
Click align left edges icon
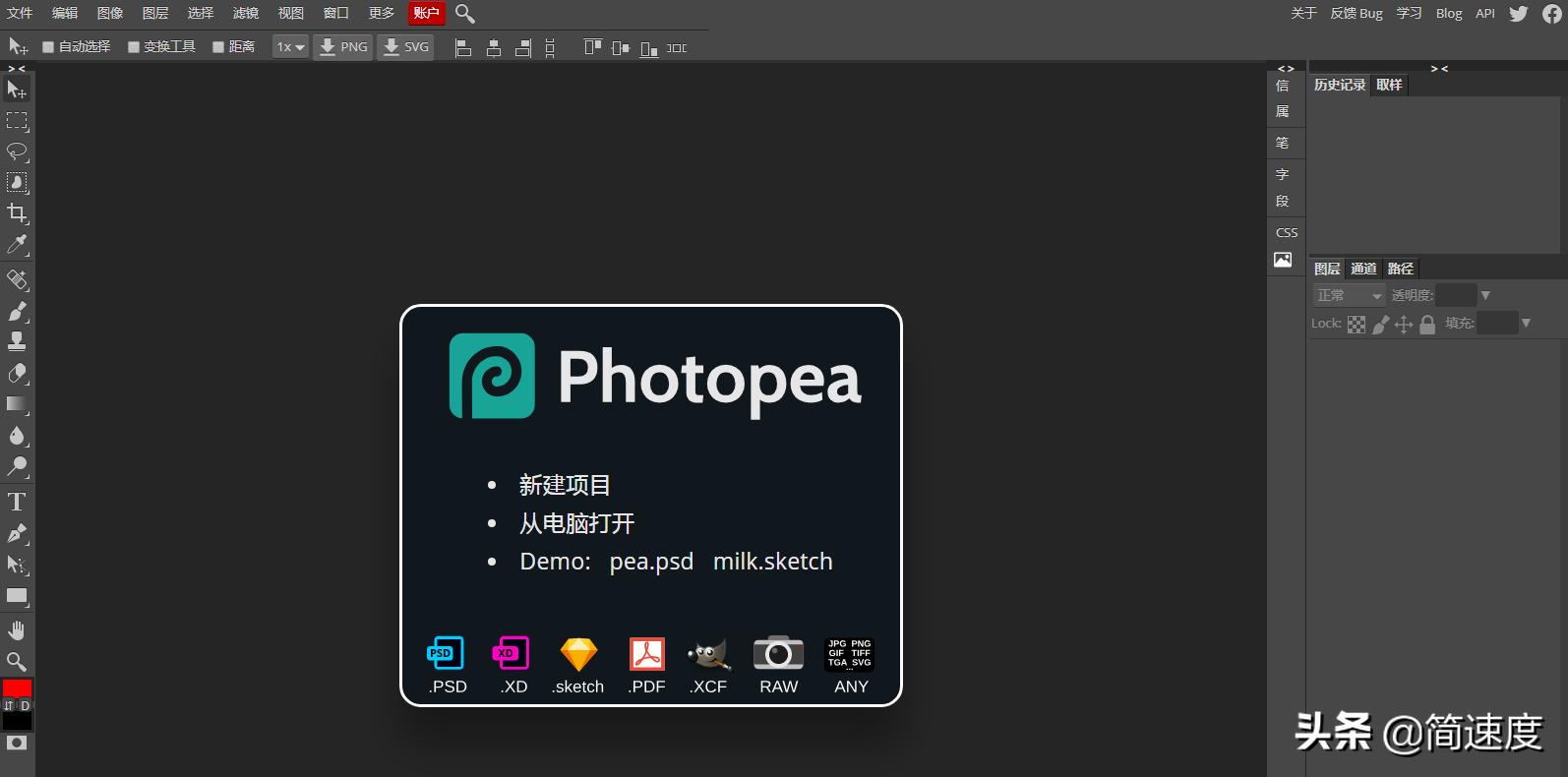pyautogui.click(x=463, y=47)
